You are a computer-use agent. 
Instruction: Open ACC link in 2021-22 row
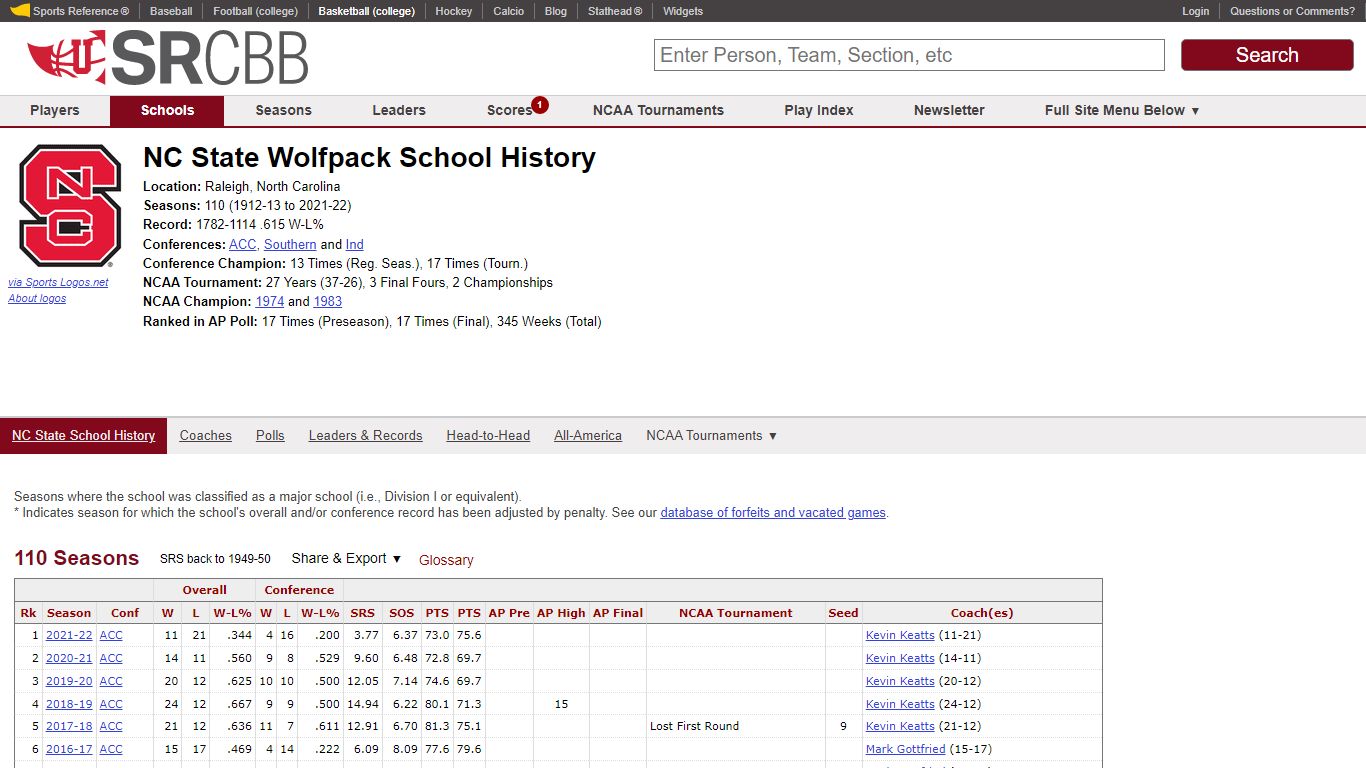tap(111, 635)
